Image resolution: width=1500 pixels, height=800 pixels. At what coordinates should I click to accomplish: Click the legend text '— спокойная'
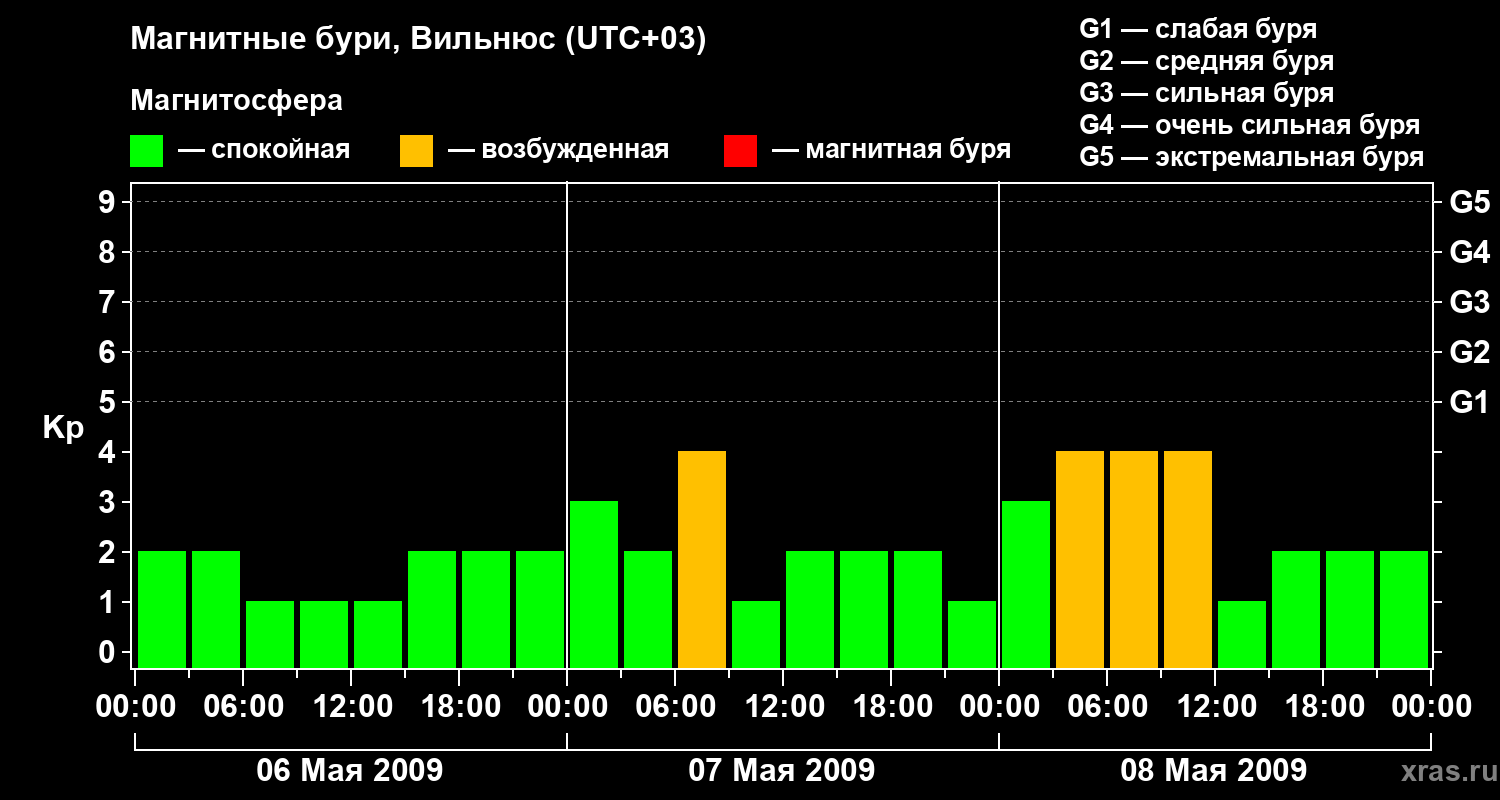click(264, 150)
